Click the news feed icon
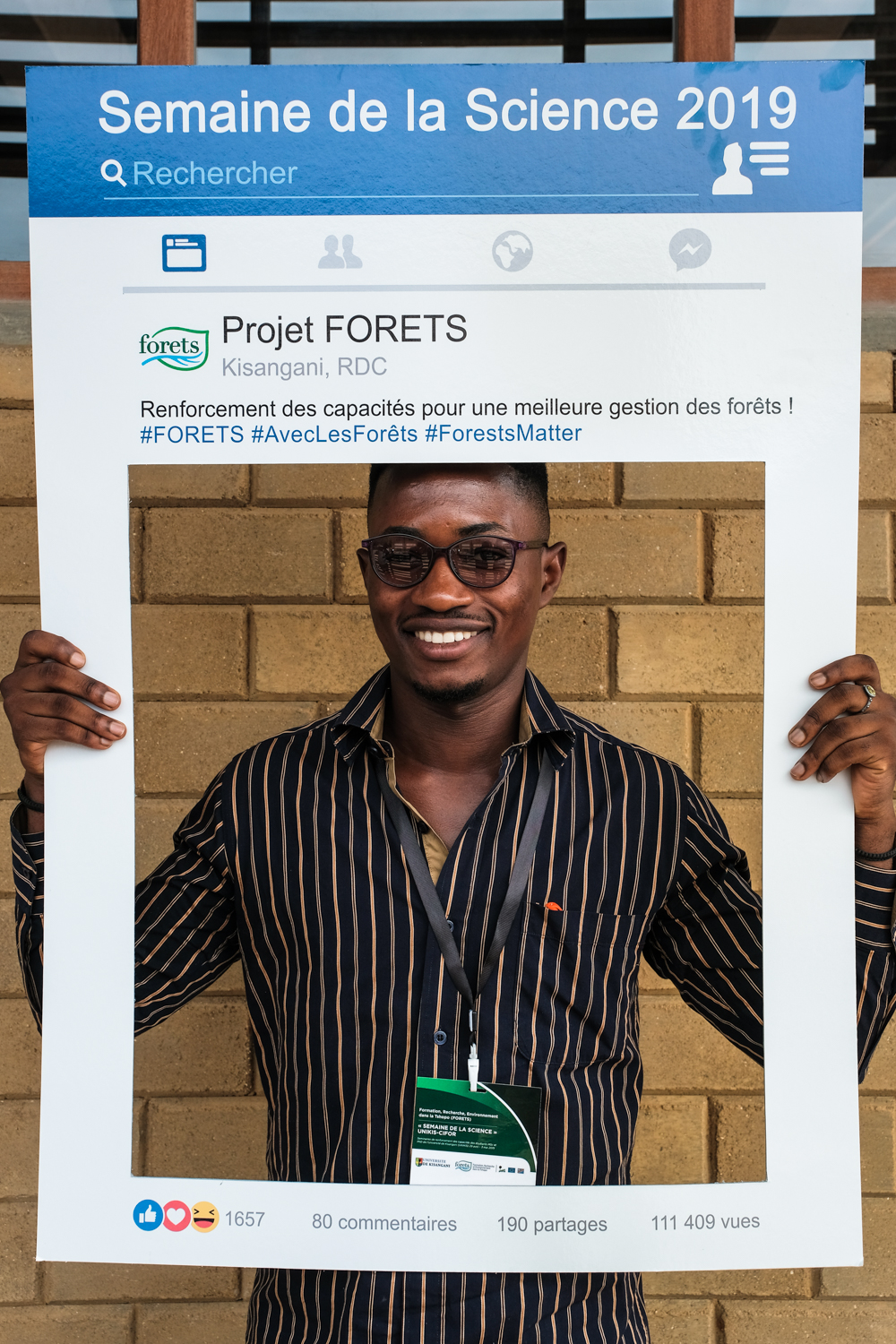This screenshot has height=1344, width=896. click(184, 253)
